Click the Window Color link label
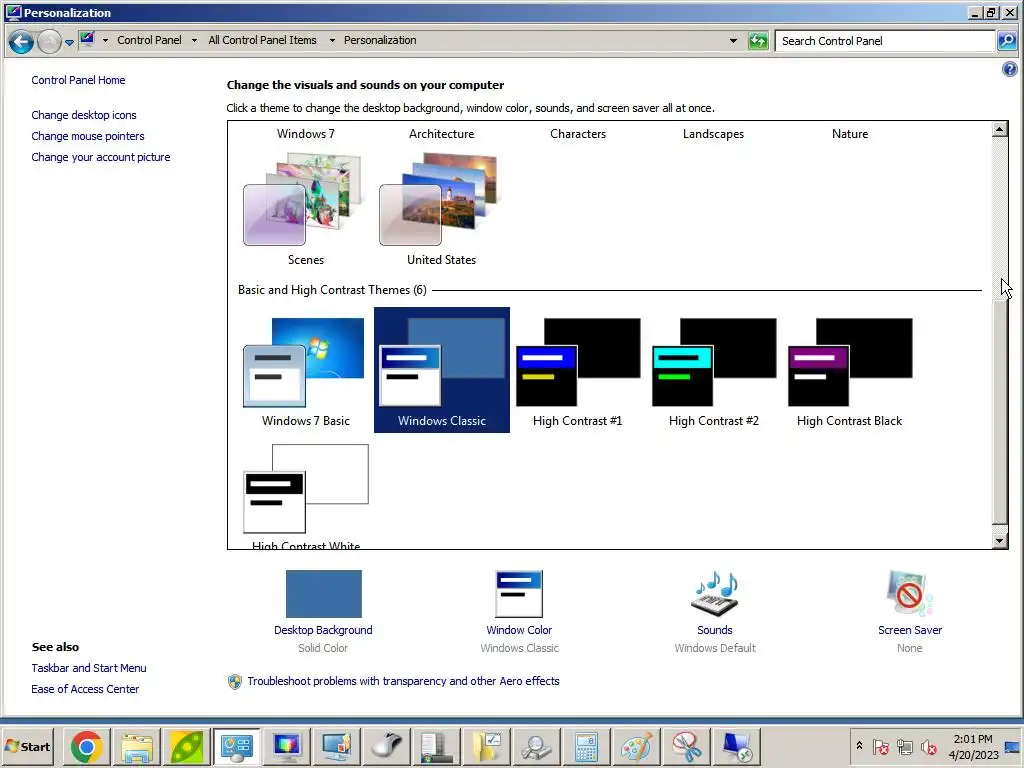This screenshot has width=1024, height=768. pyautogui.click(x=519, y=630)
